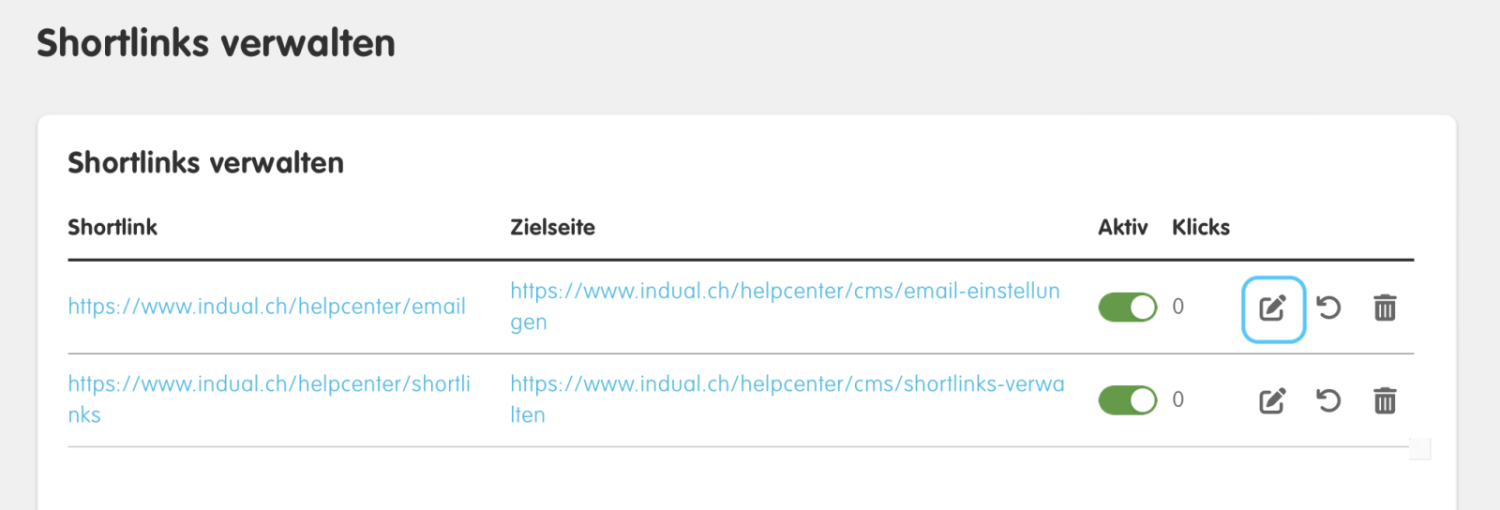This screenshot has height=510, width=1500.
Task: Disable the Aktiv toggle for email shortlink
Action: (1127, 307)
